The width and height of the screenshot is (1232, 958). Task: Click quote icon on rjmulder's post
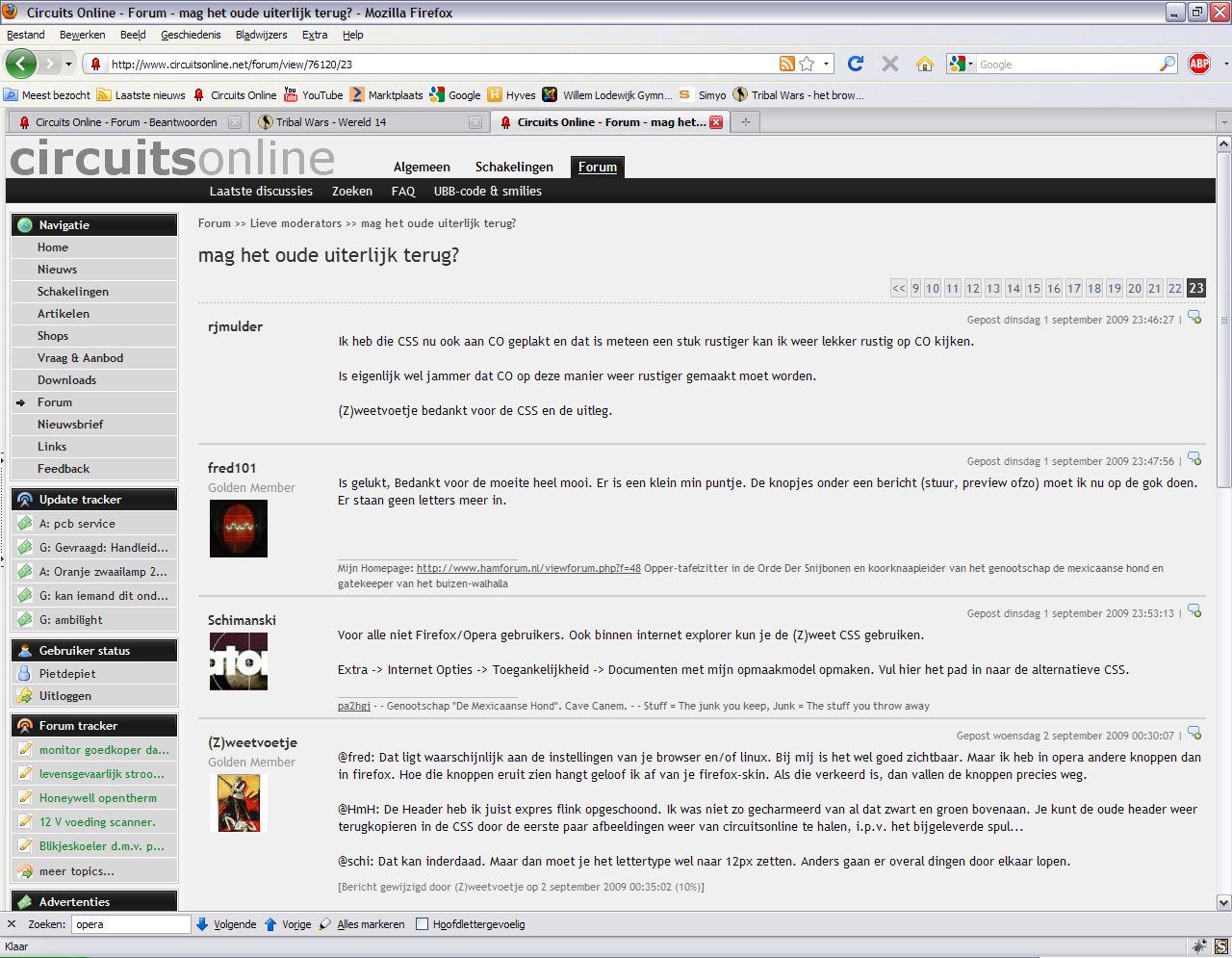click(1194, 318)
